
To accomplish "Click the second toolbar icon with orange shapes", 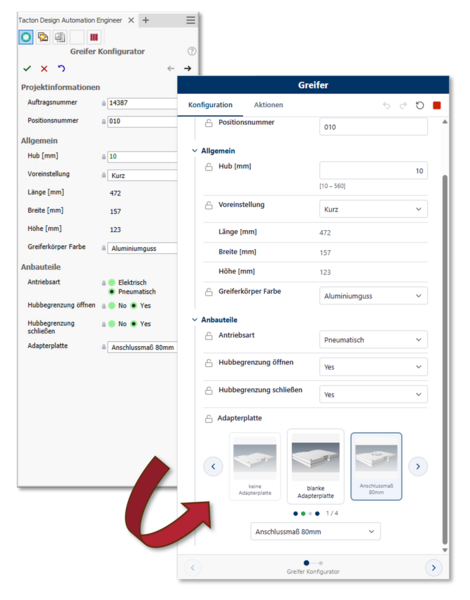I will (43, 37).
